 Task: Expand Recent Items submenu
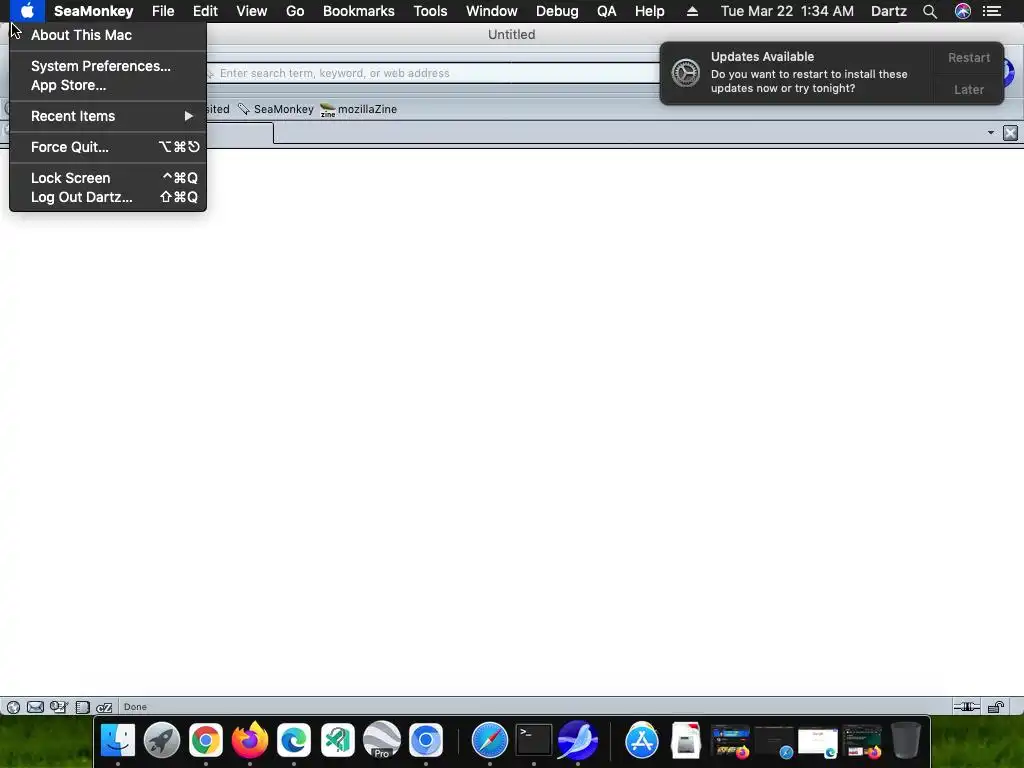(108, 116)
